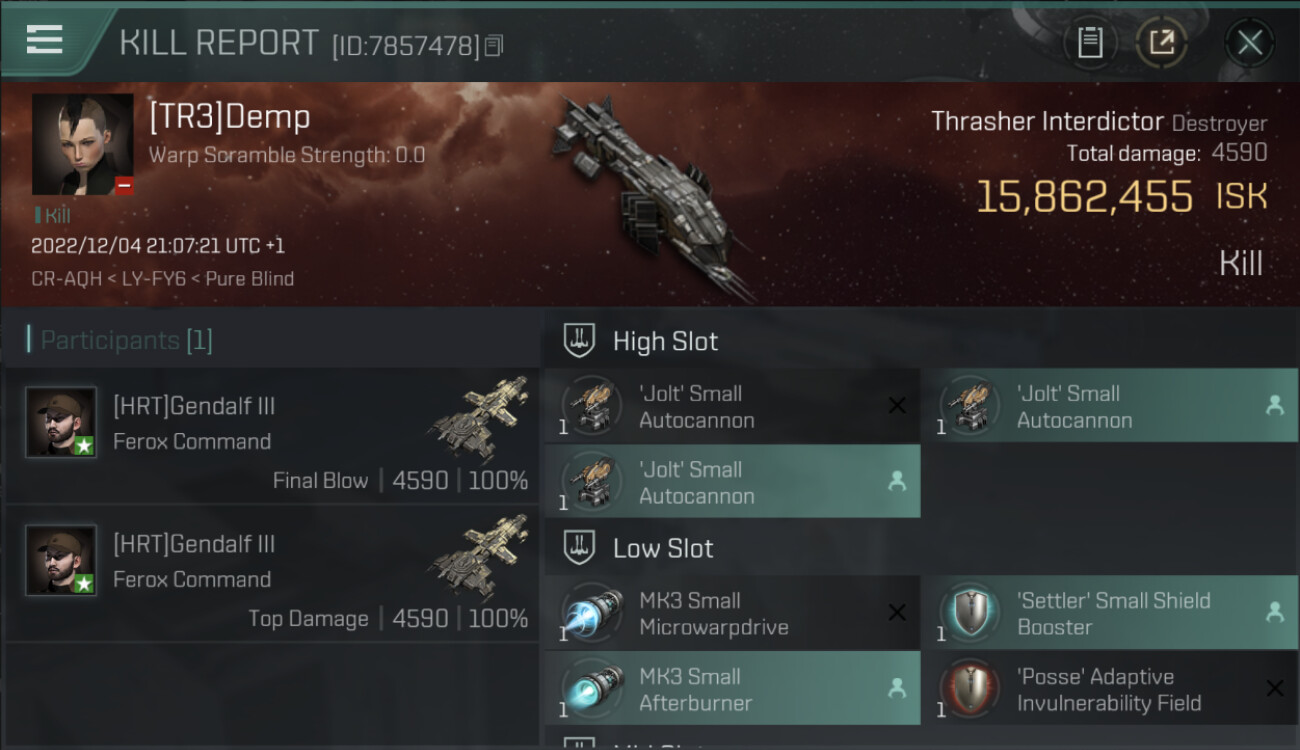Click the Thrasher Interdictor ship name

(x=1047, y=122)
